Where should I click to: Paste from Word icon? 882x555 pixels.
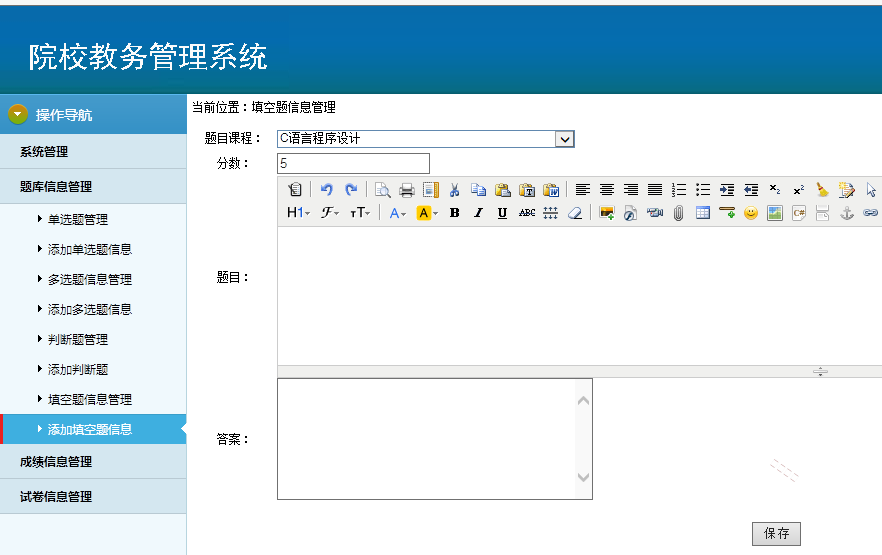click(x=551, y=189)
